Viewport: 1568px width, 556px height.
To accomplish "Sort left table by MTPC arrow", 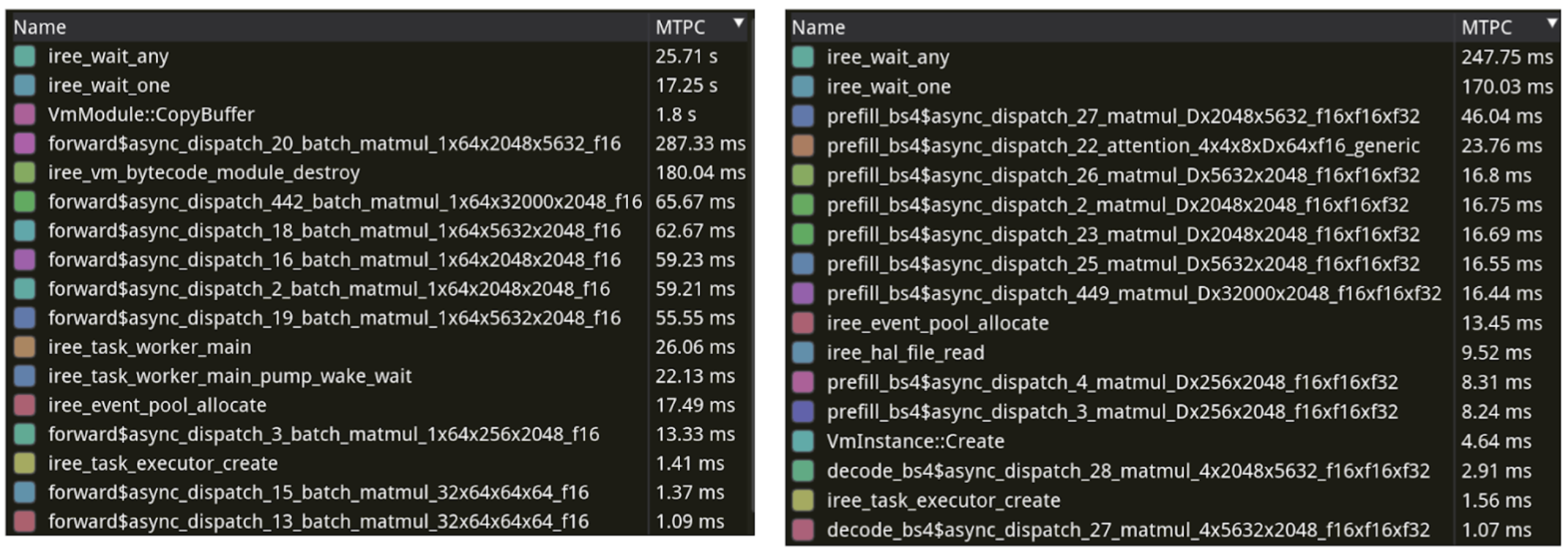I will (739, 23).
